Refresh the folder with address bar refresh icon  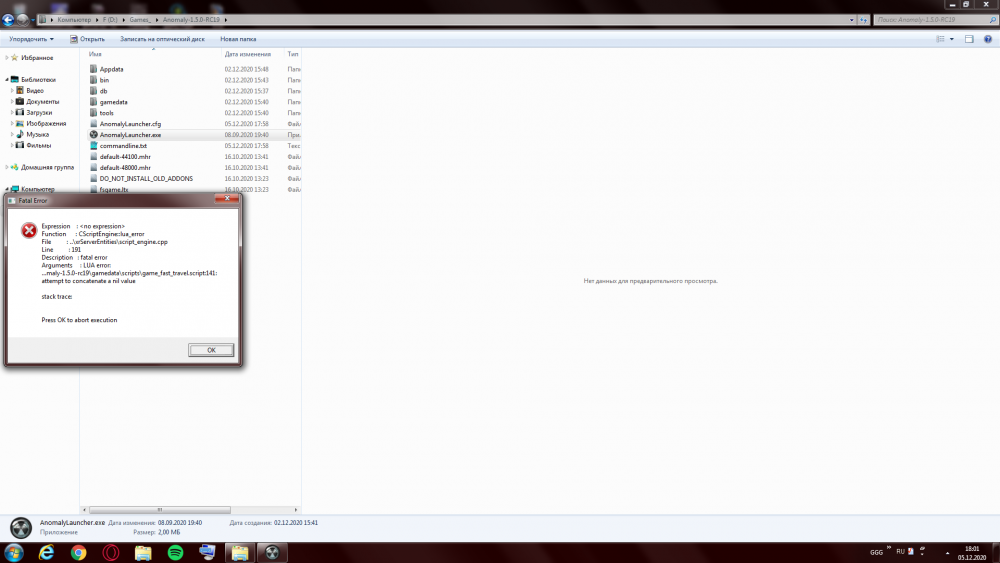point(864,20)
